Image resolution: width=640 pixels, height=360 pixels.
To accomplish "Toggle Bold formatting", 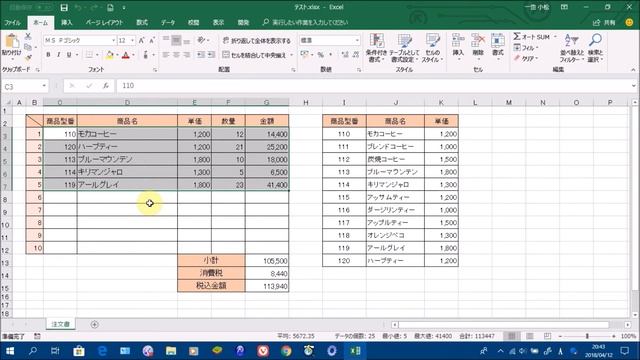I will tap(48, 55).
